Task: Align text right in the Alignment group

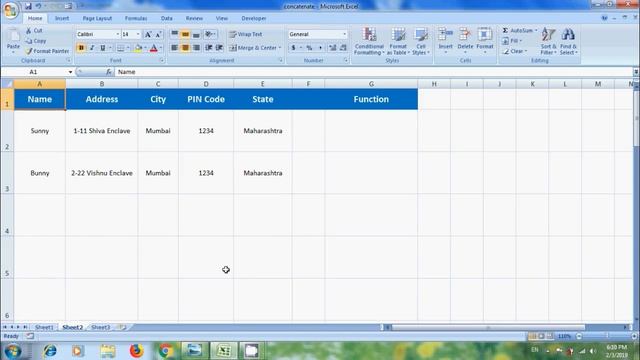Action: 196,48
